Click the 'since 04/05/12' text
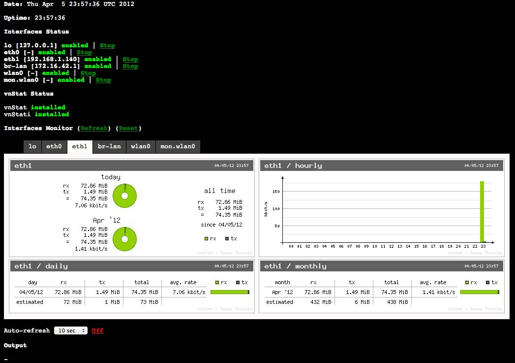 tap(221, 225)
